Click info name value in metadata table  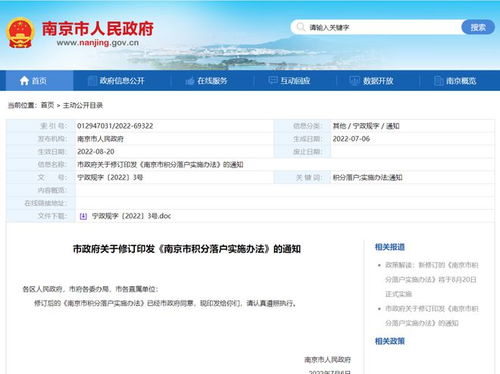(160, 165)
